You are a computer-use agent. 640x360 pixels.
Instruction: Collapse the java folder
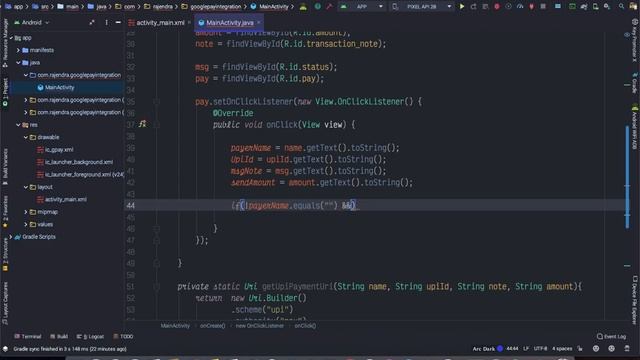click(18, 63)
